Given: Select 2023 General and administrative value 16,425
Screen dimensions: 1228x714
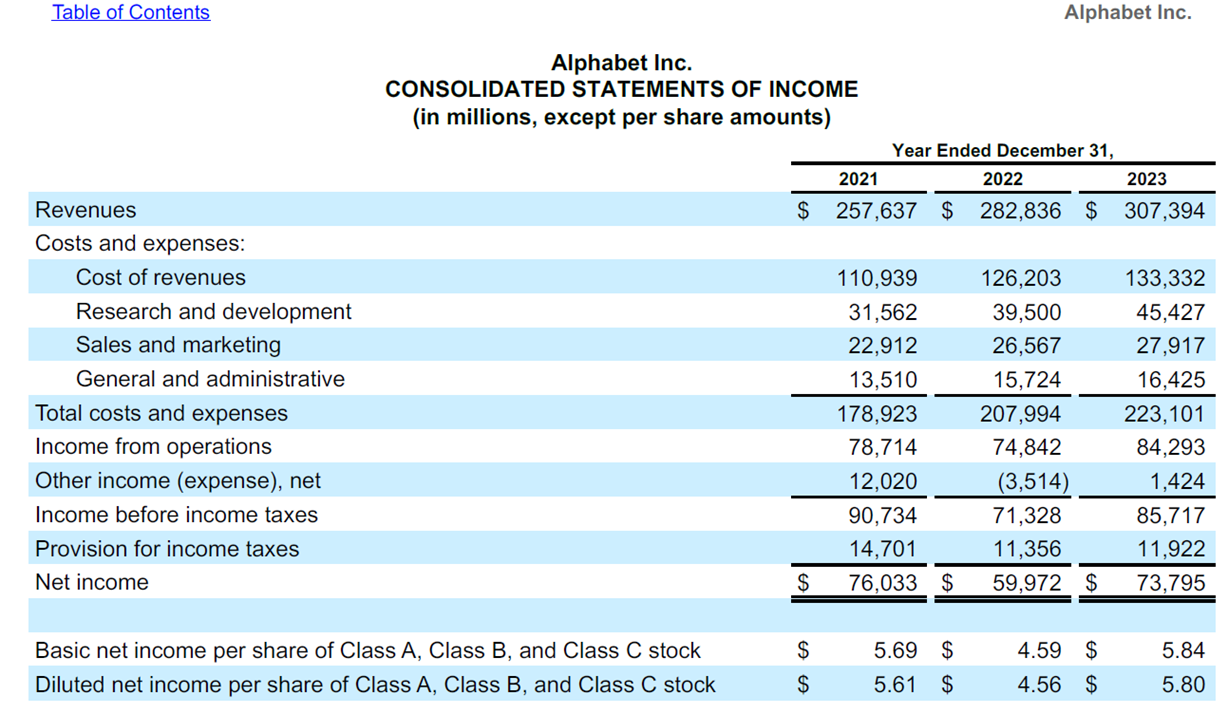Looking at the screenshot, I should [x=1171, y=380].
